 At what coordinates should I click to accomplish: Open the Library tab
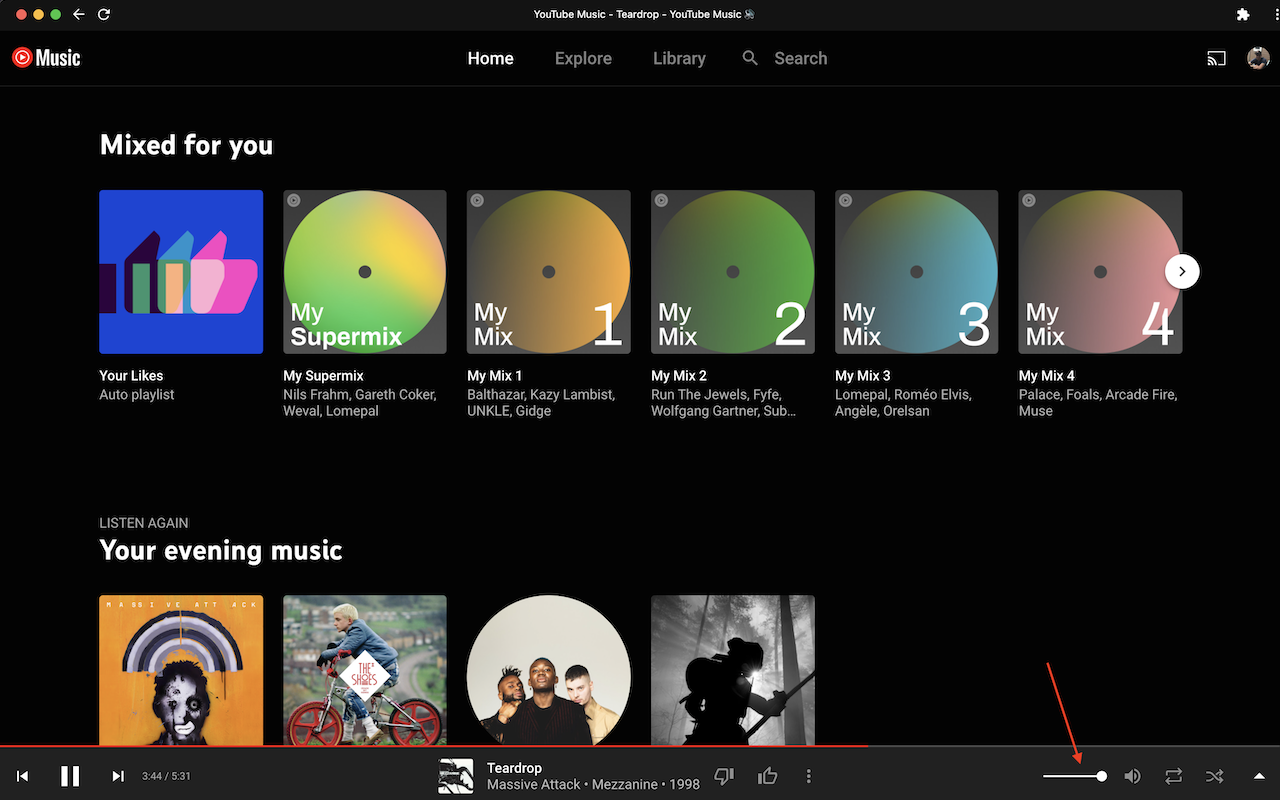click(679, 58)
